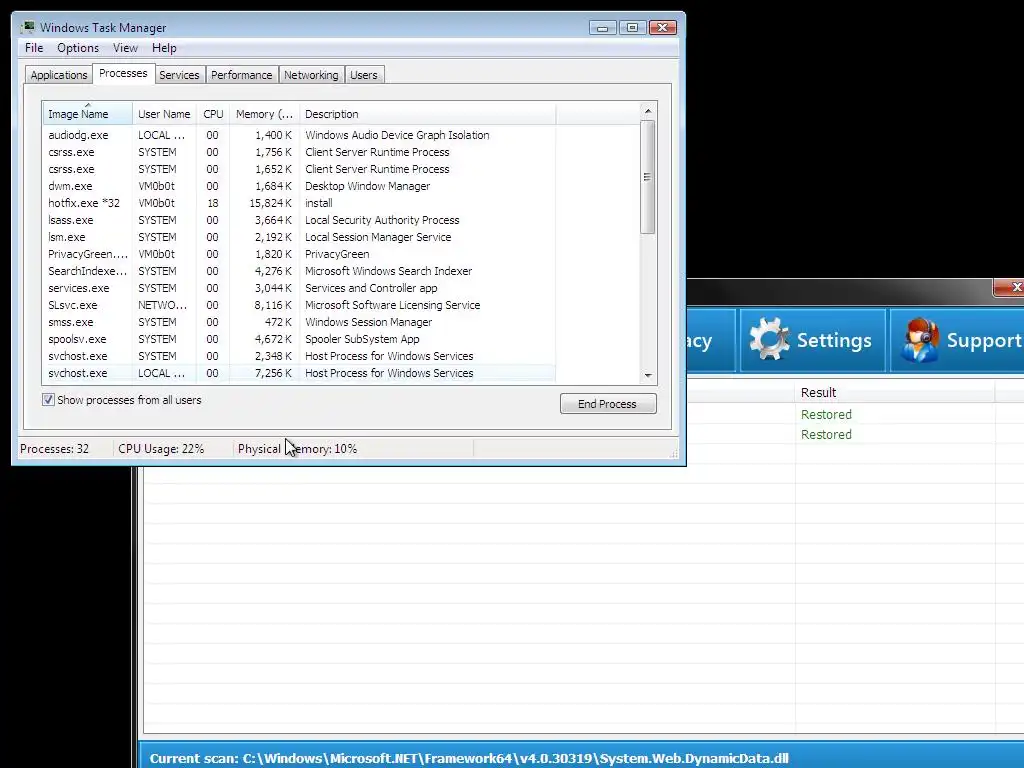Open the Options menu
Screen dimensions: 1024x768
pyautogui.click(x=78, y=48)
